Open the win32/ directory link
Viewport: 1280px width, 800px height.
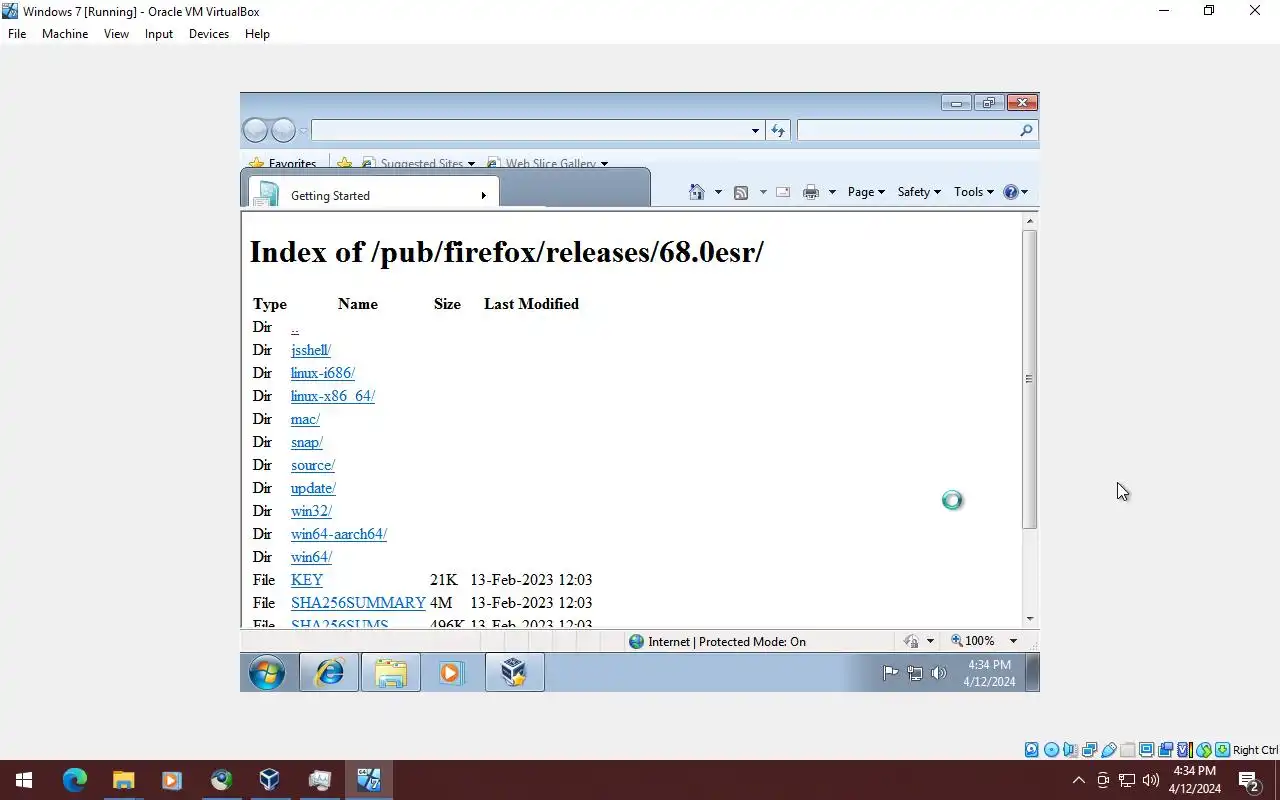[x=311, y=511]
